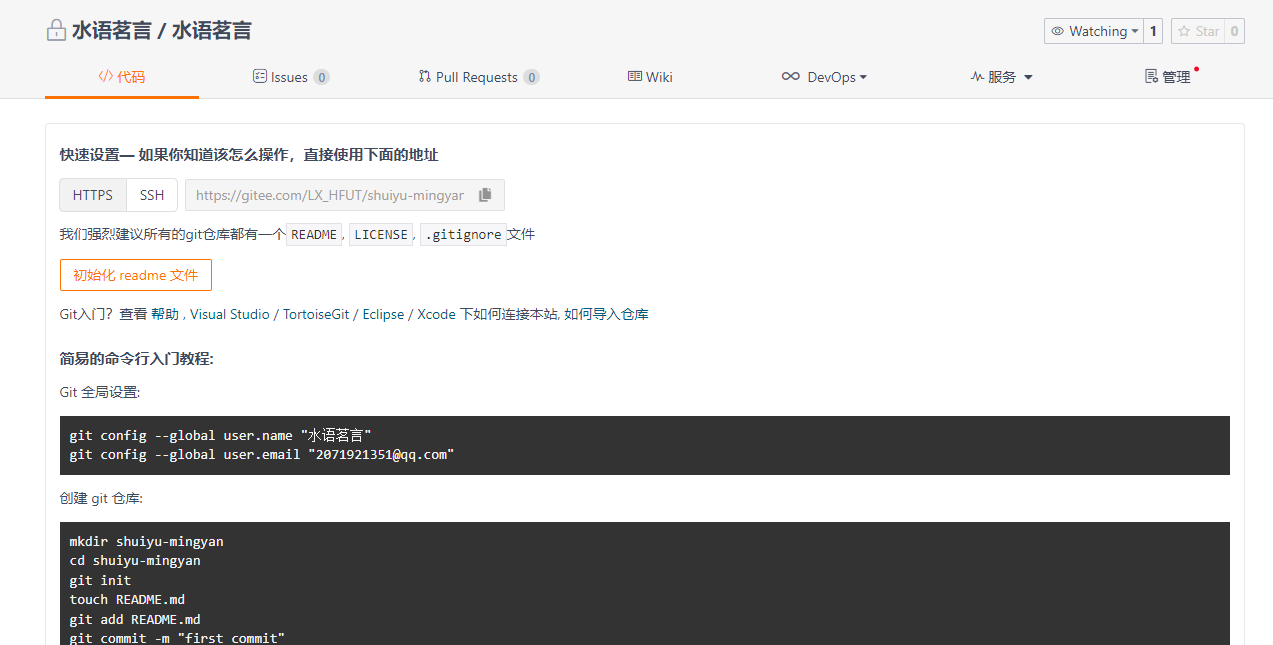The width and height of the screenshot is (1273, 645).
Task: Click the star icon in the Star button
Action: (1184, 31)
